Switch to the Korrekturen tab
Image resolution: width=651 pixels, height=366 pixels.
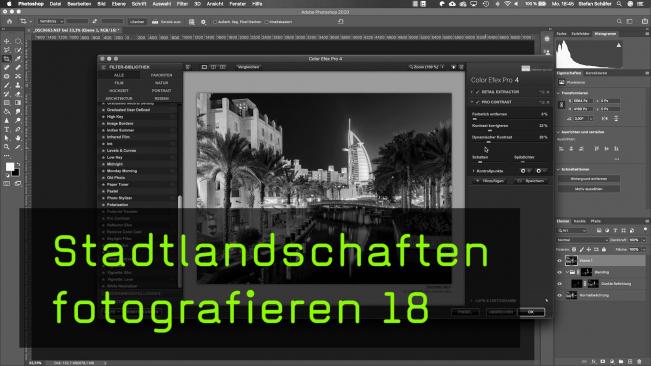tap(596, 73)
